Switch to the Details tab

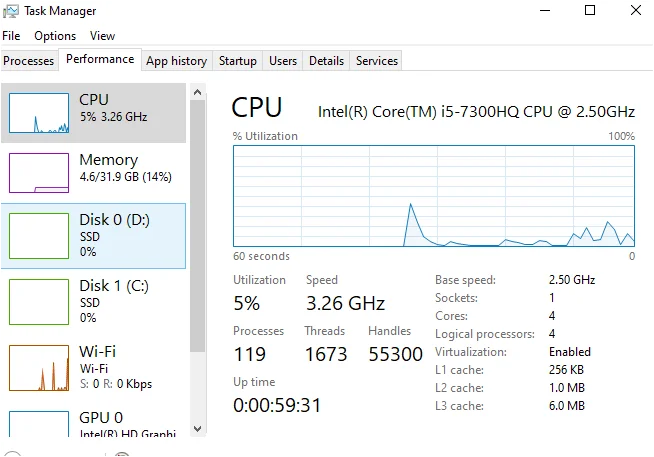(x=326, y=61)
